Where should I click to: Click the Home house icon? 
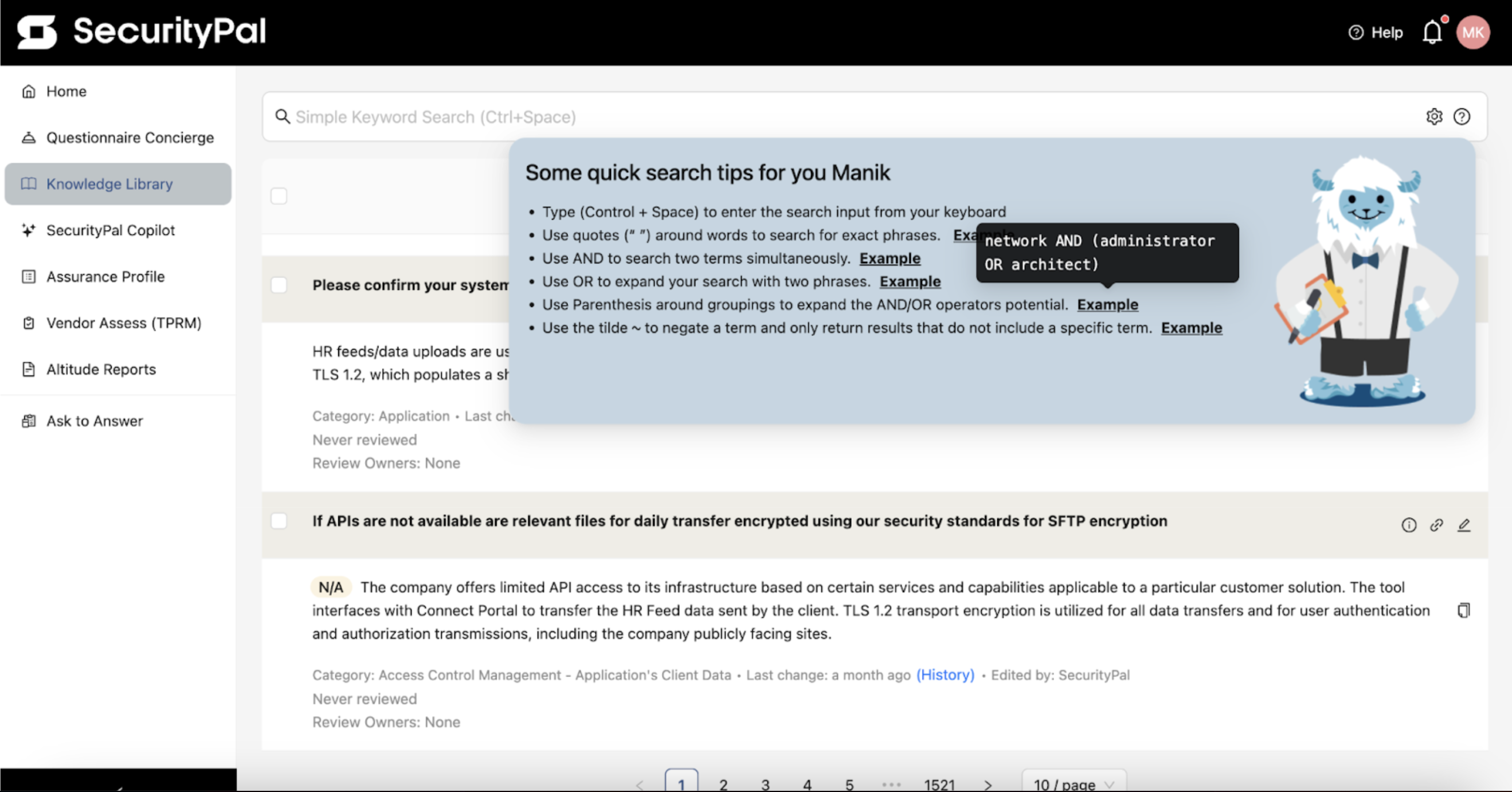pyautogui.click(x=28, y=92)
